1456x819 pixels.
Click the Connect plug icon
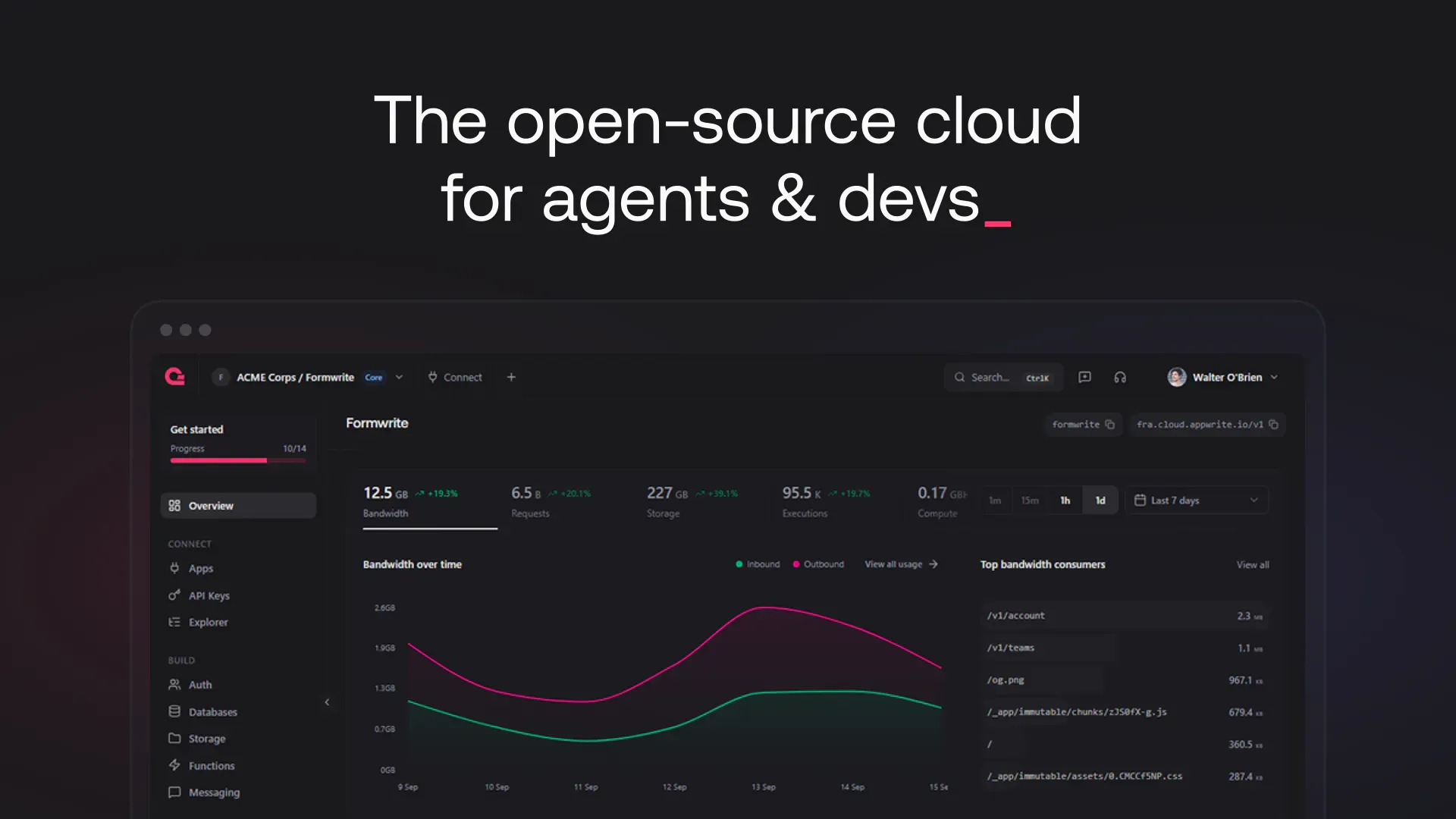432,377
